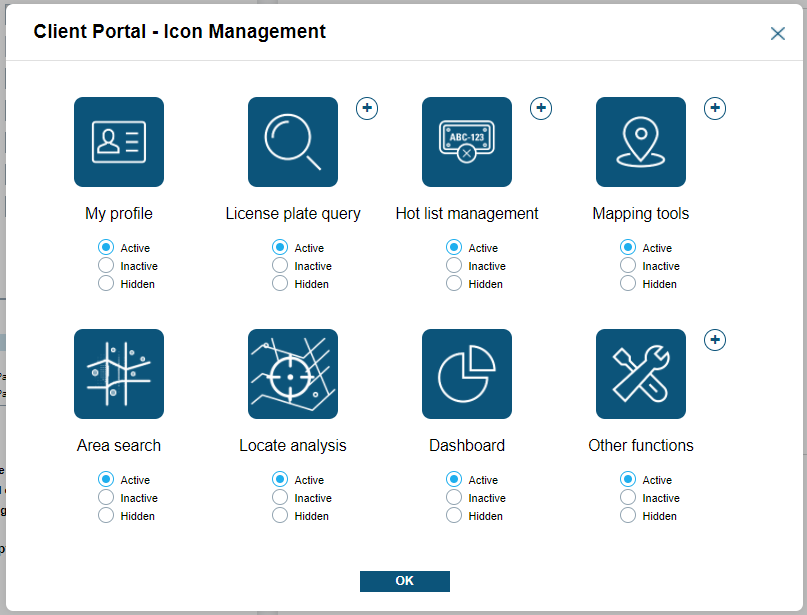The width and height of the screenshot is (807, 615).
Task: Set License plate query to Hidden
Action: tap(280, 284)
